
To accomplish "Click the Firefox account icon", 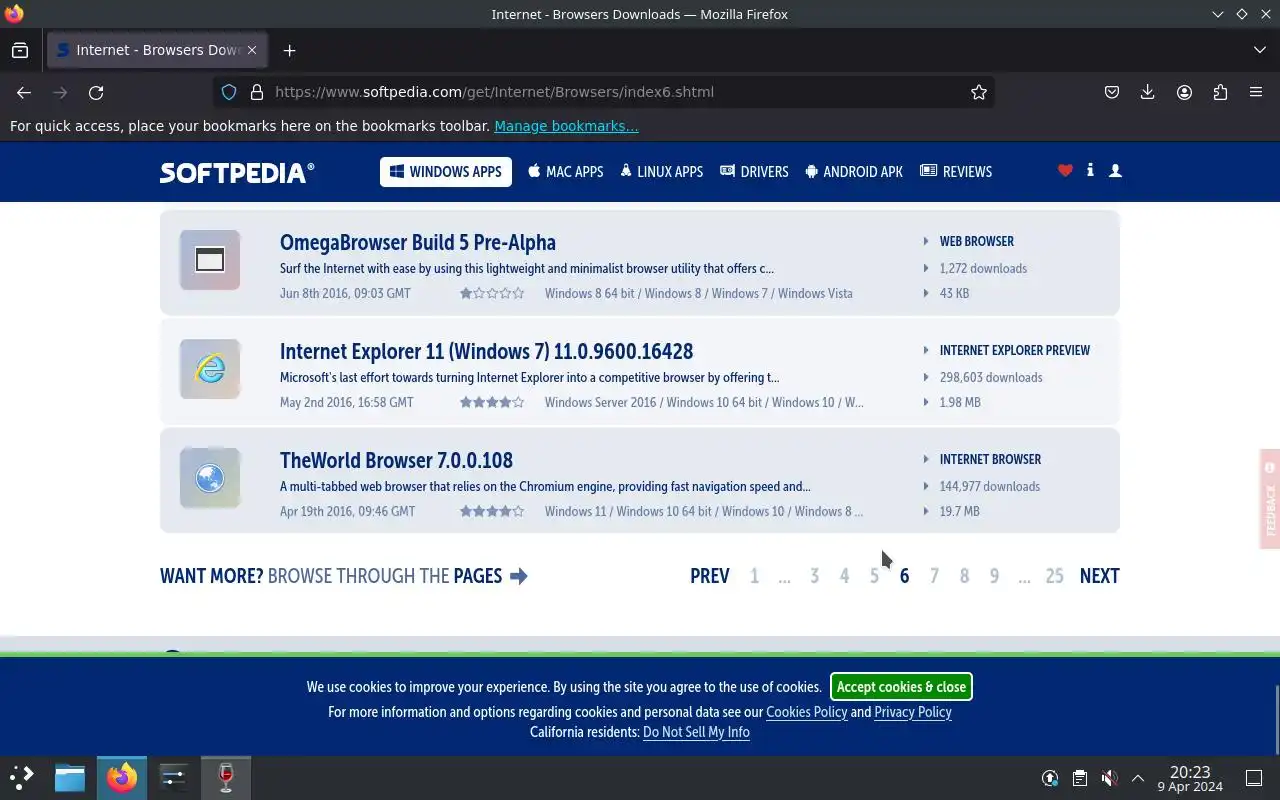I will coord(1184,92).
